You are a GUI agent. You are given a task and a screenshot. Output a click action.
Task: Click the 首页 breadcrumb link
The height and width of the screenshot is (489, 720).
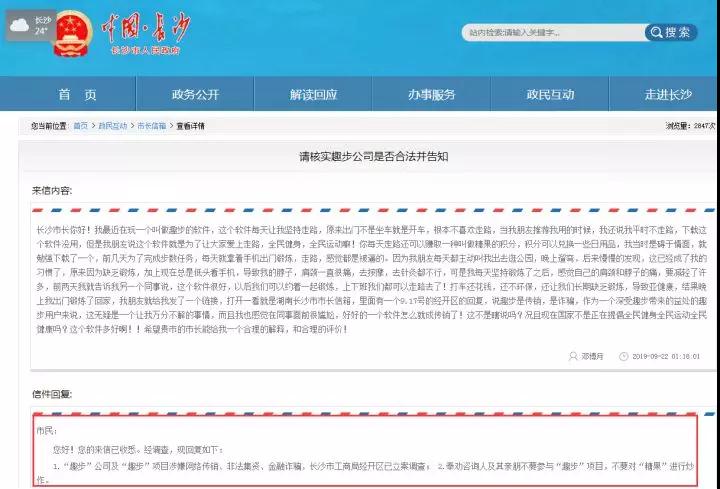(80, 126)
